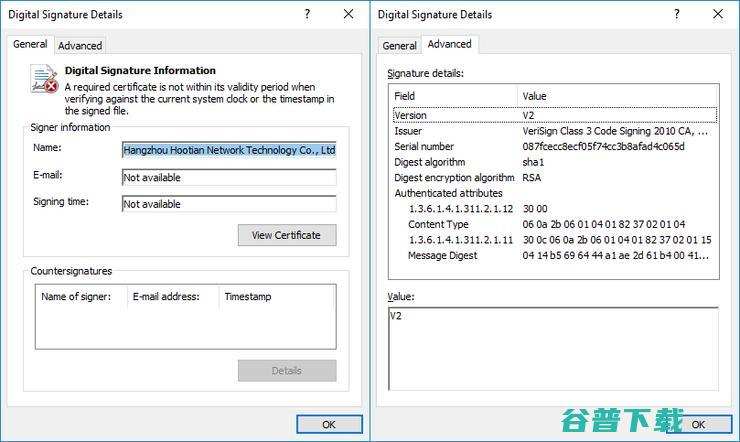The image size is (740, 442).
Task: Switch to Advanced tab in left dialog
Action: click(x=80, y=46)
